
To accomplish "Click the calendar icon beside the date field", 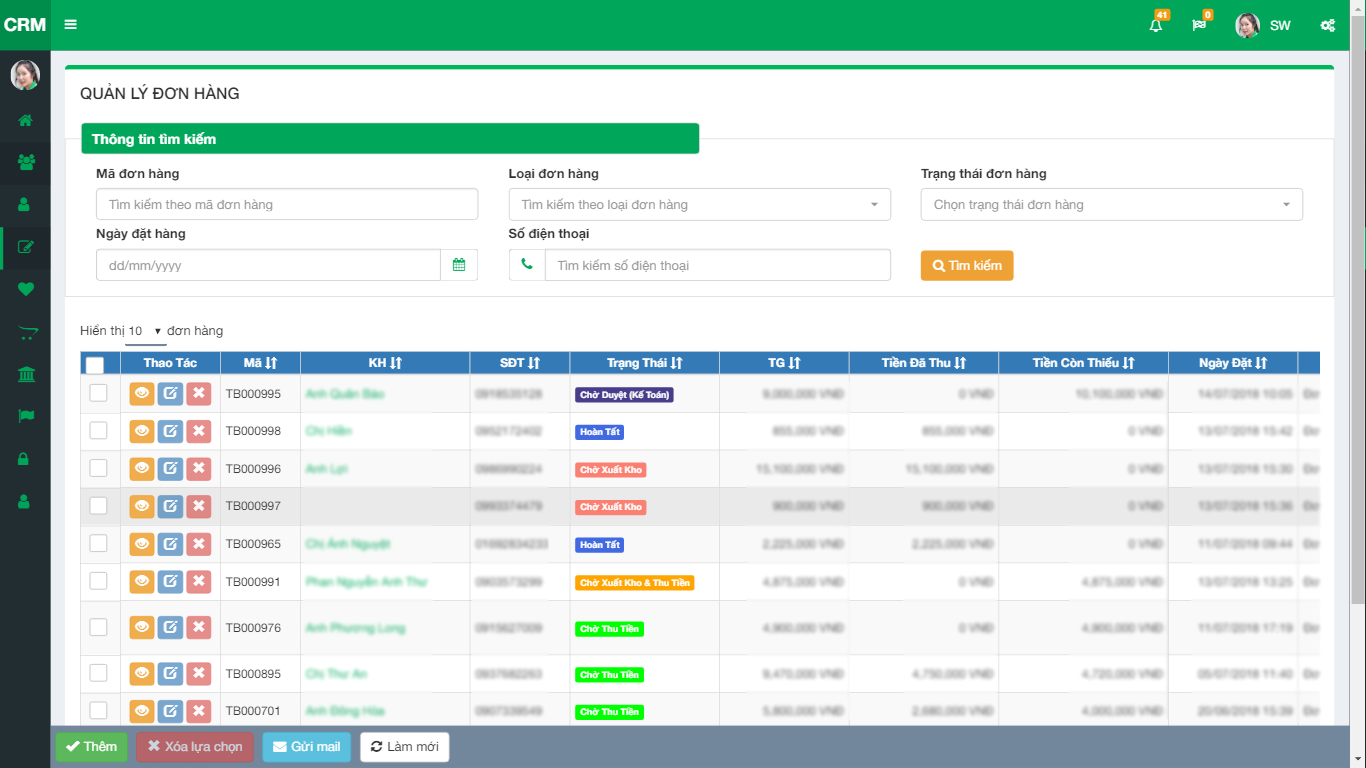I will pyautogui.click(x=459, y=265).
